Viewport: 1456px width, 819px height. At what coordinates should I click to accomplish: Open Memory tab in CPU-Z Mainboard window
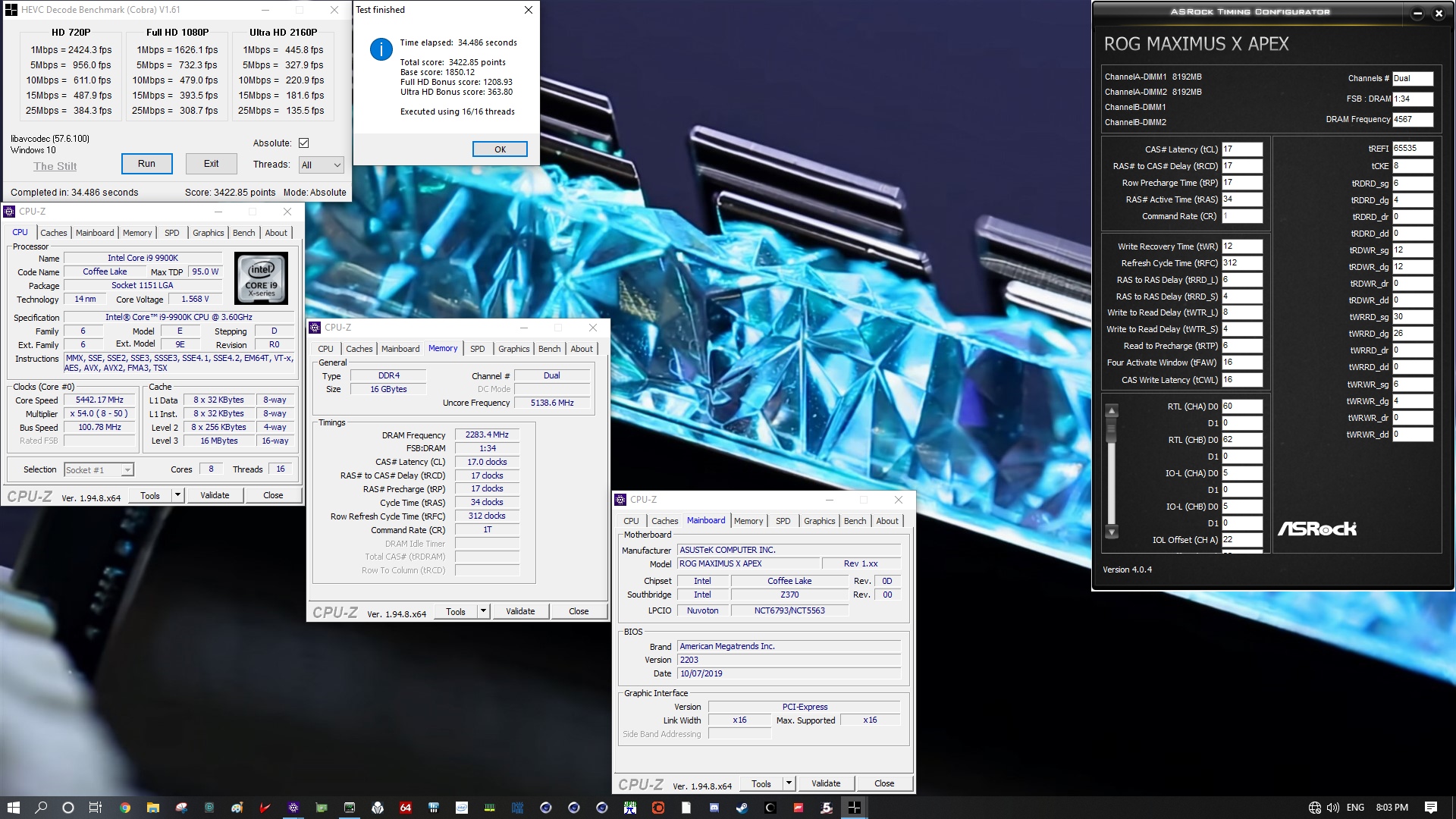click(x=748, y=521)
